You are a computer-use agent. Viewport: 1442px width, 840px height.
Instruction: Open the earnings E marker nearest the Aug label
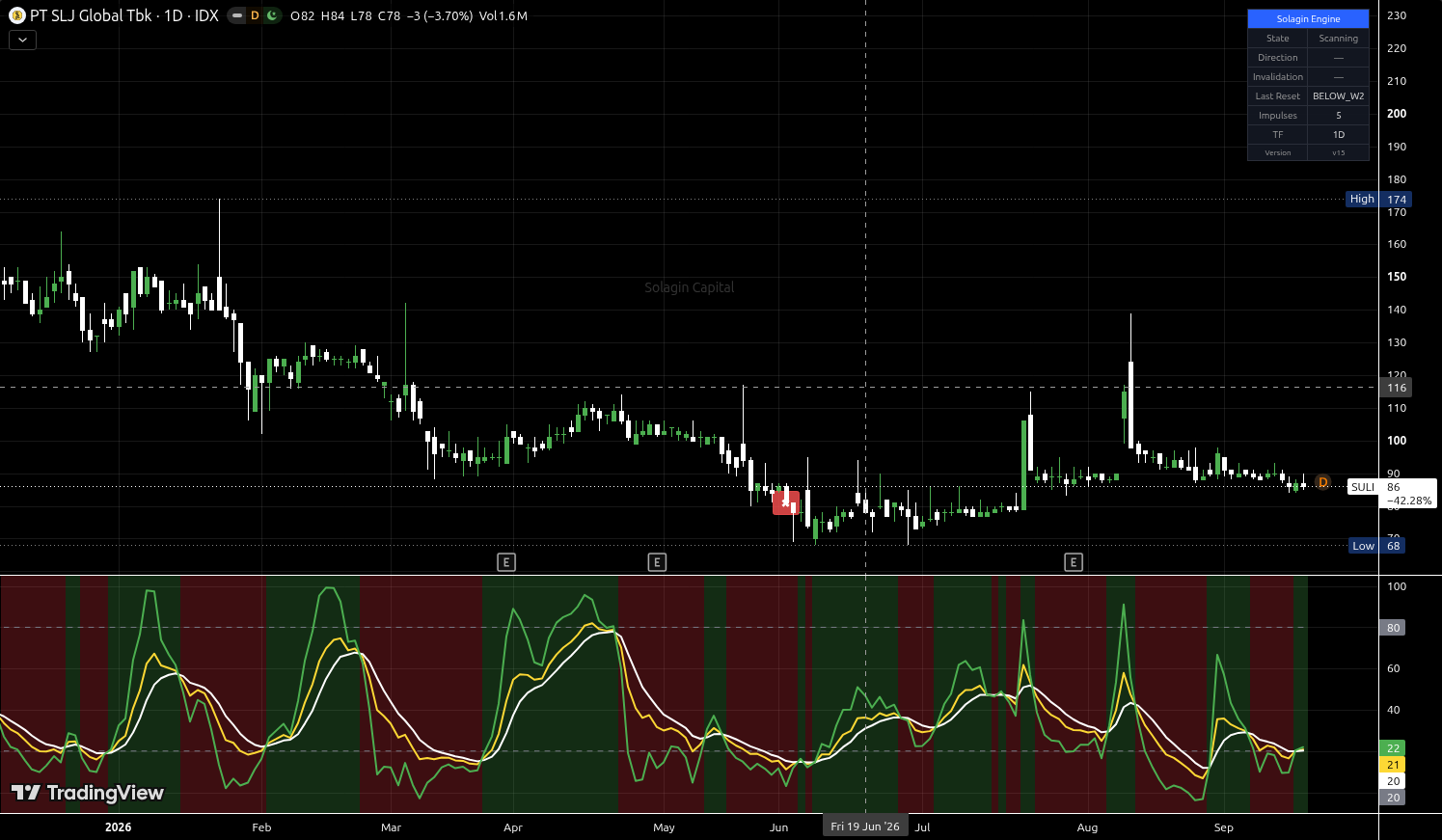point(1074,562)
